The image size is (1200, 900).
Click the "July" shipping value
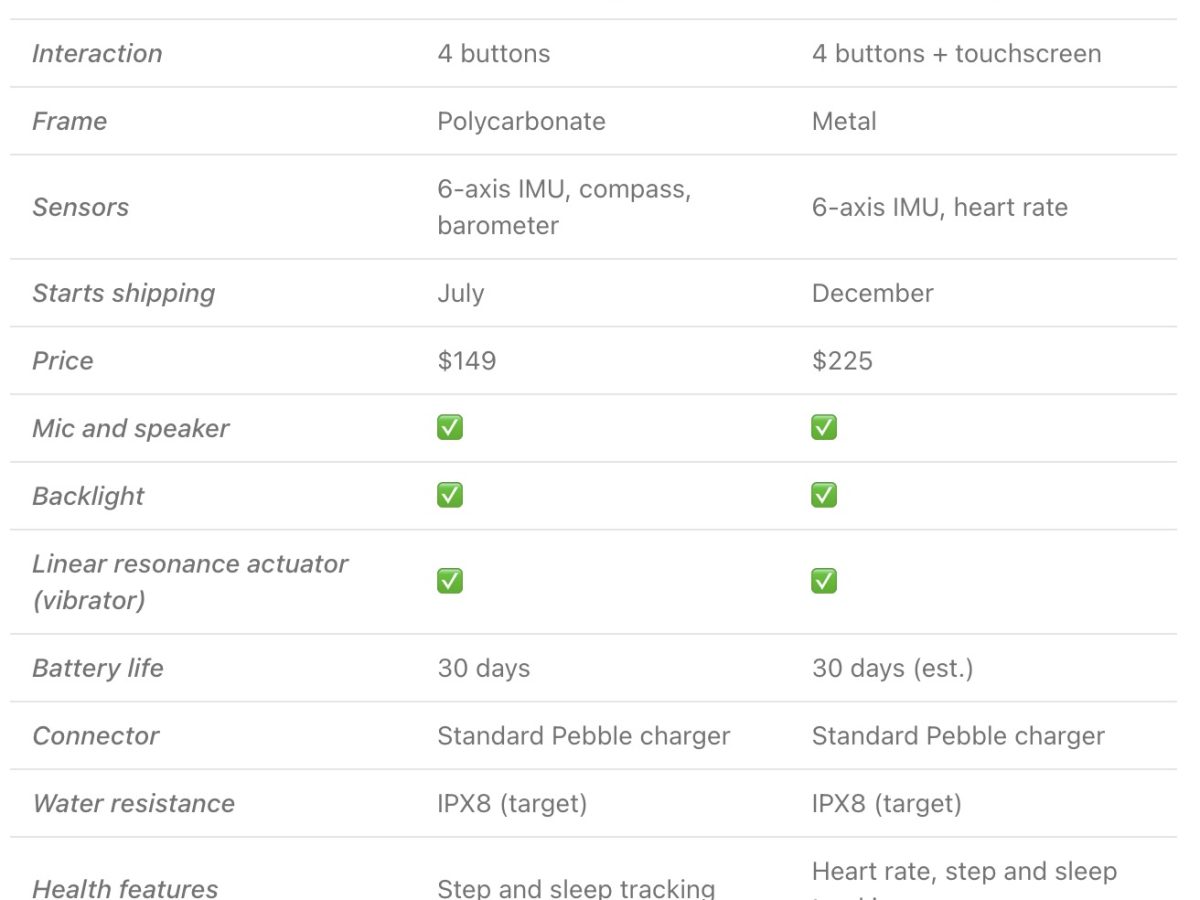point(461,294)
